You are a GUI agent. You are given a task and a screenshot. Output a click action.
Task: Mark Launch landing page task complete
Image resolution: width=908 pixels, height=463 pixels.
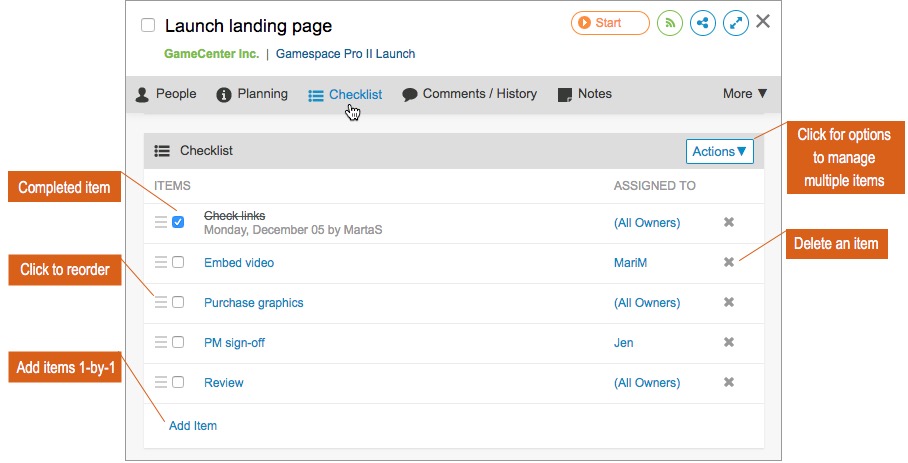pos(148,25)
